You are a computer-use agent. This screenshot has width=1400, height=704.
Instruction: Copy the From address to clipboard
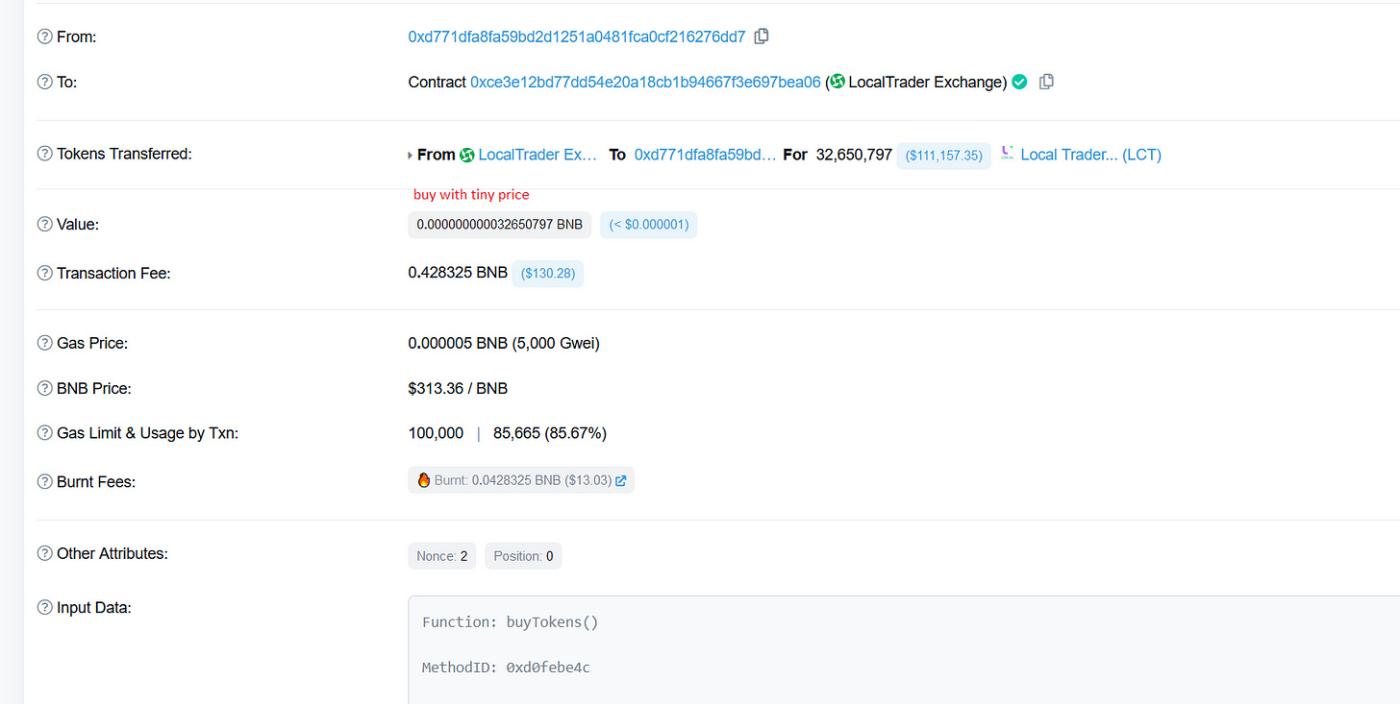[x=762, y=37]
